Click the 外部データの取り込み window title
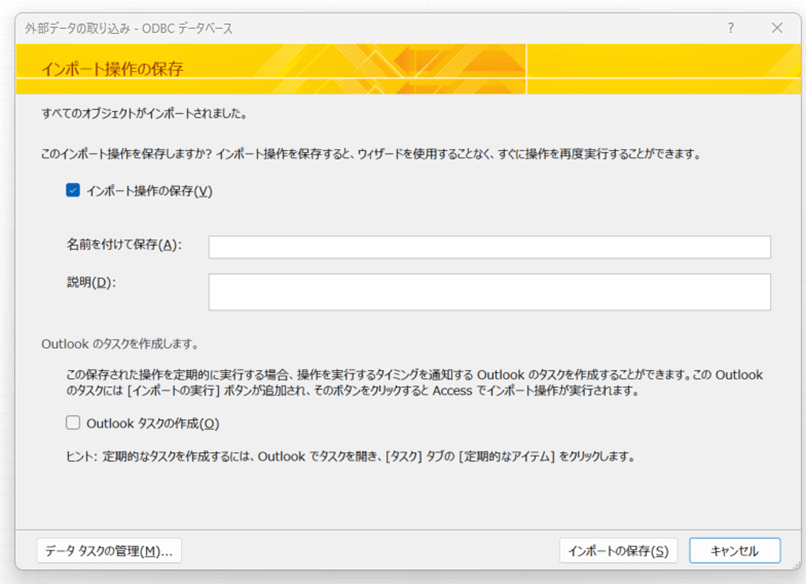Image resolution: width=806 pixels, height=584 pixels. pyautogui.click(x=129, y=28)
